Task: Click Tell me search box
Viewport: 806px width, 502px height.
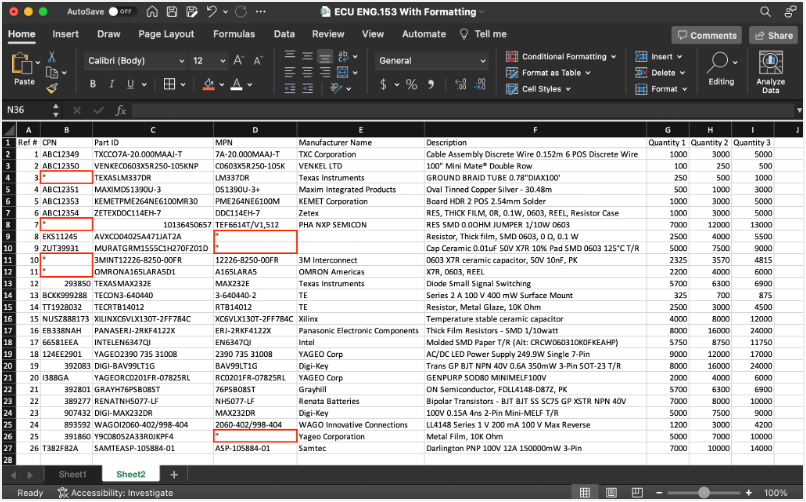Action: (484, 34)
